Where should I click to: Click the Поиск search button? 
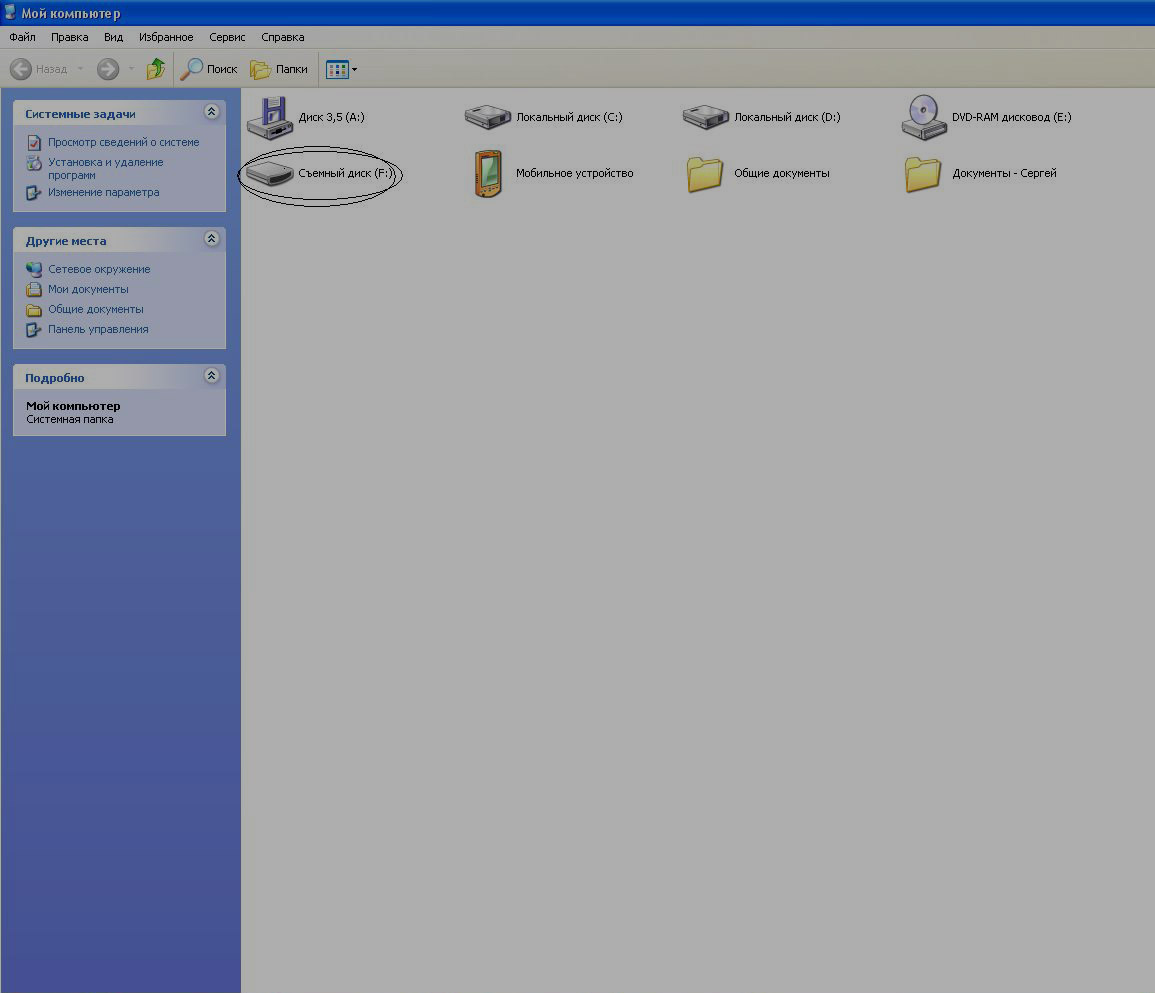pos(209,69)
